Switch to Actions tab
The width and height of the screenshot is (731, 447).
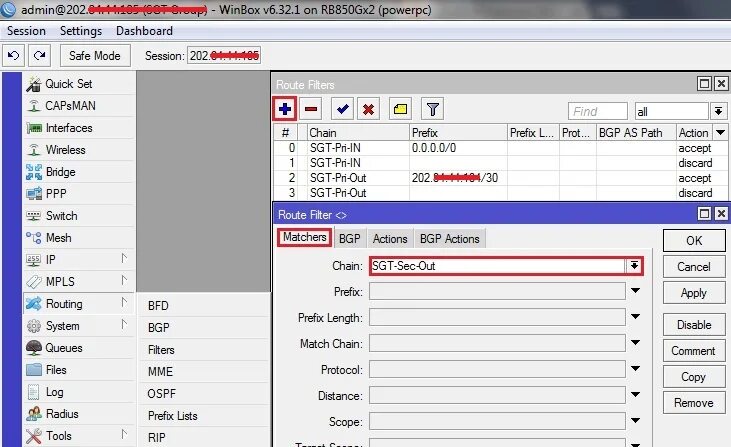coord(390,239)
